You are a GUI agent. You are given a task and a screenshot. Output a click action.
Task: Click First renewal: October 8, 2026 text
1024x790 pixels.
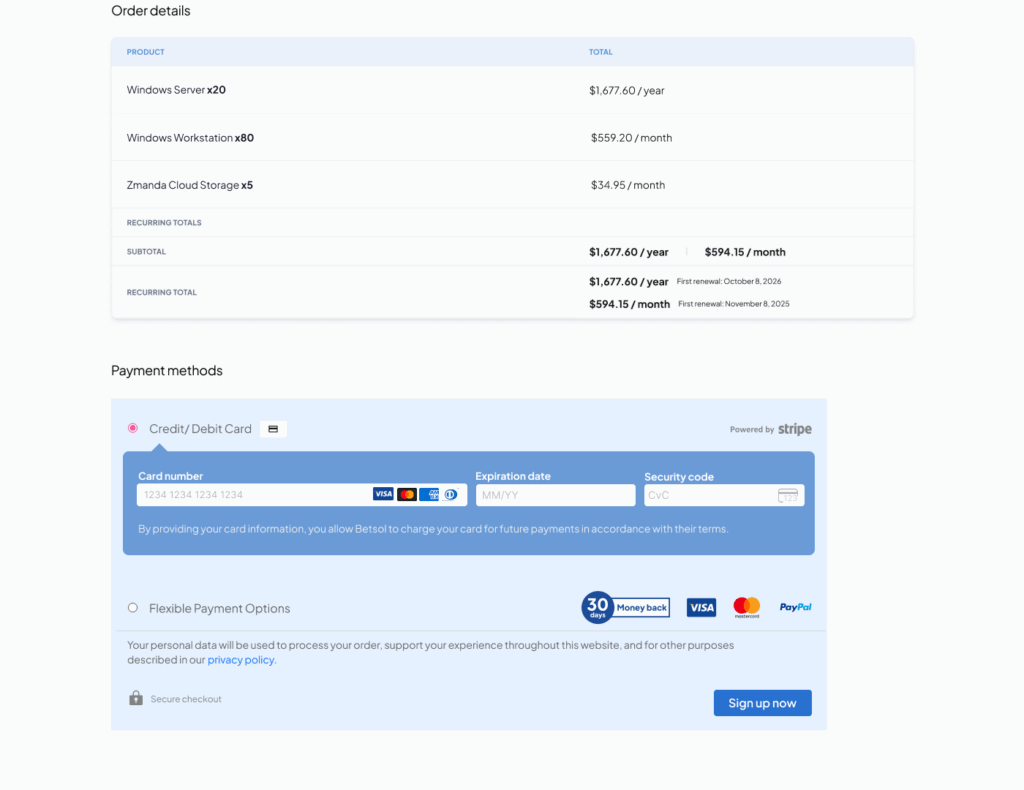click(729, 281)
